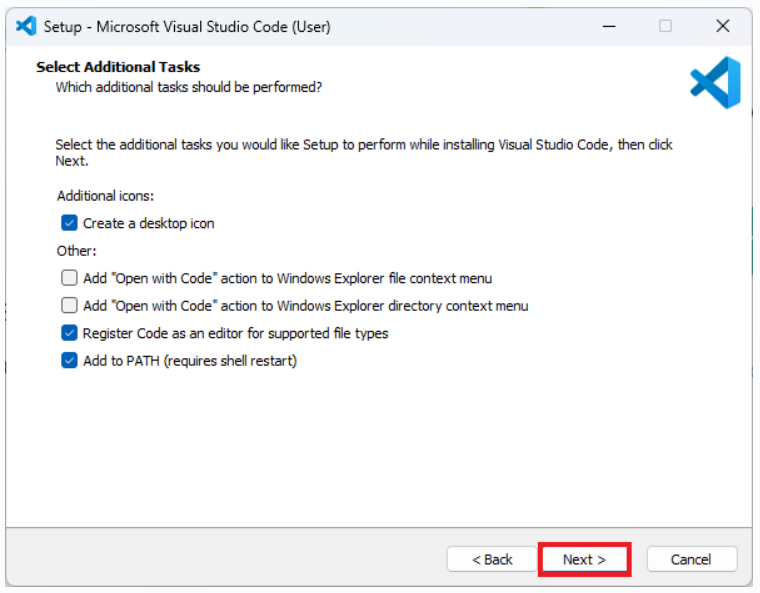Image resolution: width=760 pixels, height=593 pixels.
Task: Uncheck the Add to PATH checkbox
Action: [69, 361]
